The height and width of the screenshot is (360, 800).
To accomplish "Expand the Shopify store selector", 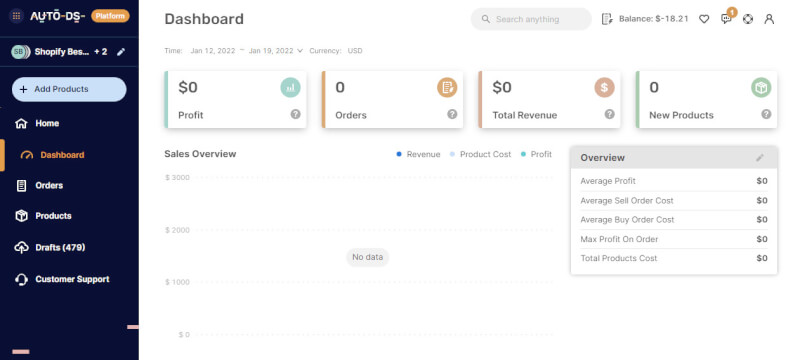I will [x=59, y=52].
